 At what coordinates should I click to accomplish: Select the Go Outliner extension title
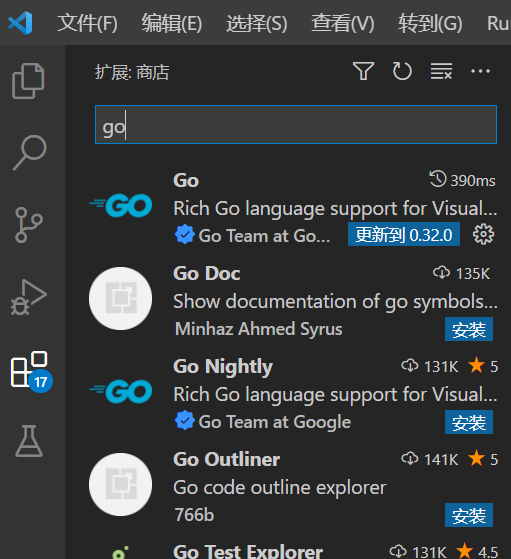tap(226, 459)
